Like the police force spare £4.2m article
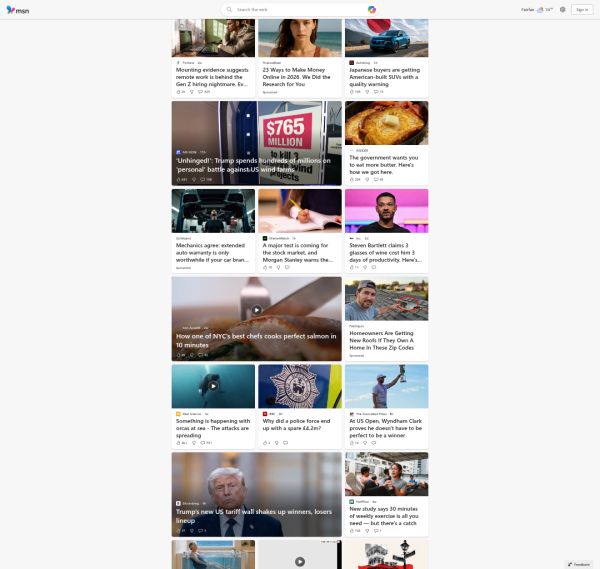The height and width of the screenshot is (569, 600). [265, 443]
